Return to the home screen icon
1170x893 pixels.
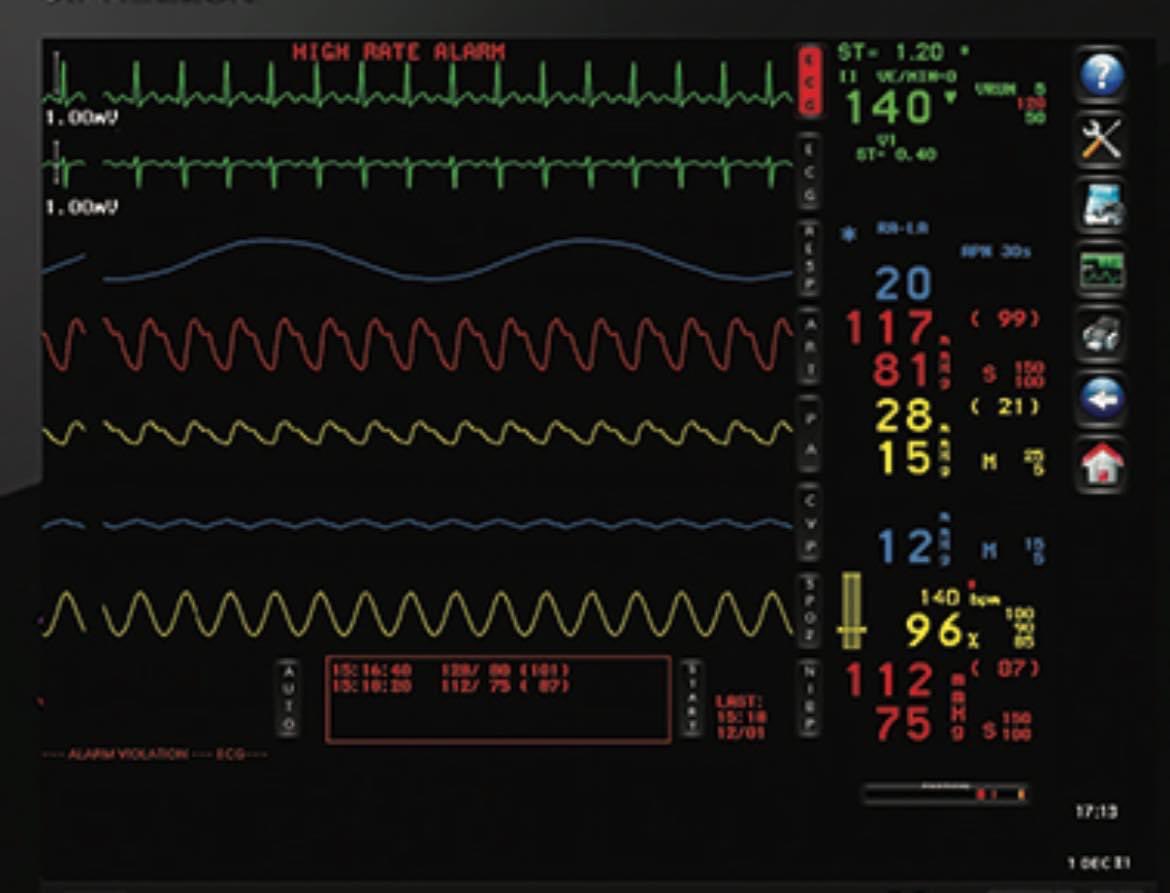point(1101,465)
